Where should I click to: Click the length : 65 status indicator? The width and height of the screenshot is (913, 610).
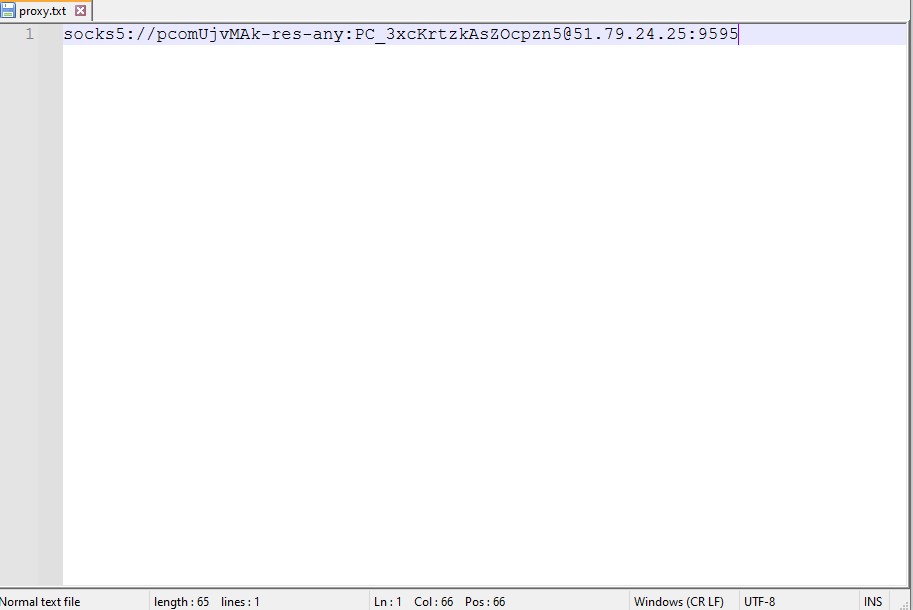(x=182, y=602)
